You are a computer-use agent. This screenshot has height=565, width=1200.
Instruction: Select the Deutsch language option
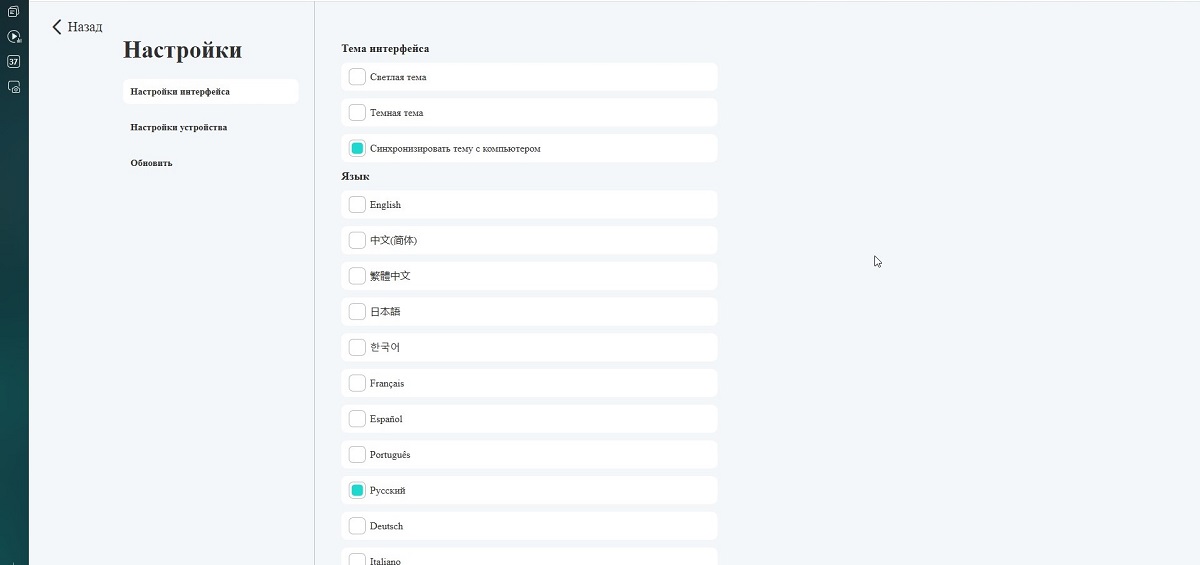[357, 526]
